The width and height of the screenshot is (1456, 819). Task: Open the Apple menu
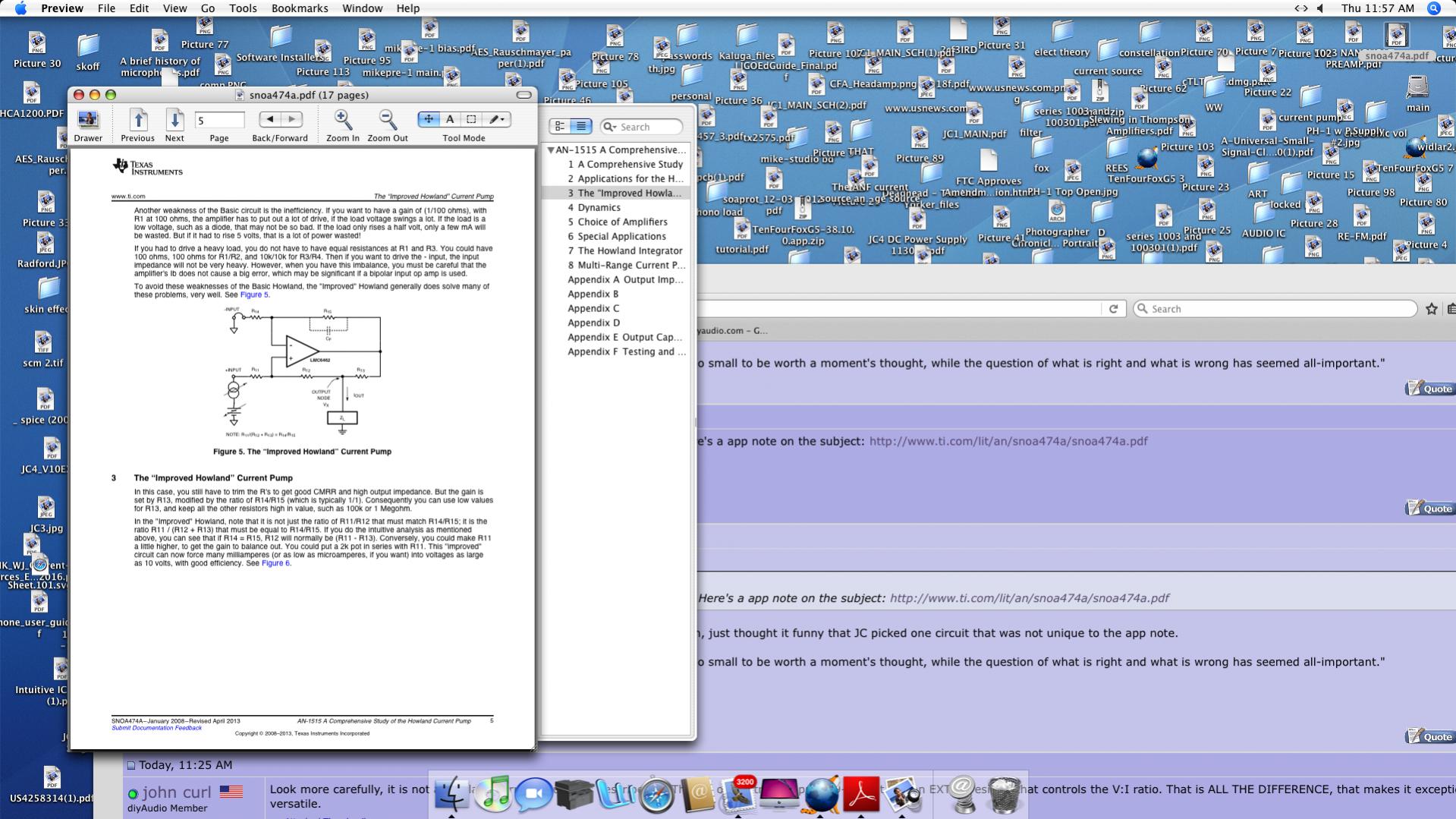pyautogui.click(x=20, y=8)
